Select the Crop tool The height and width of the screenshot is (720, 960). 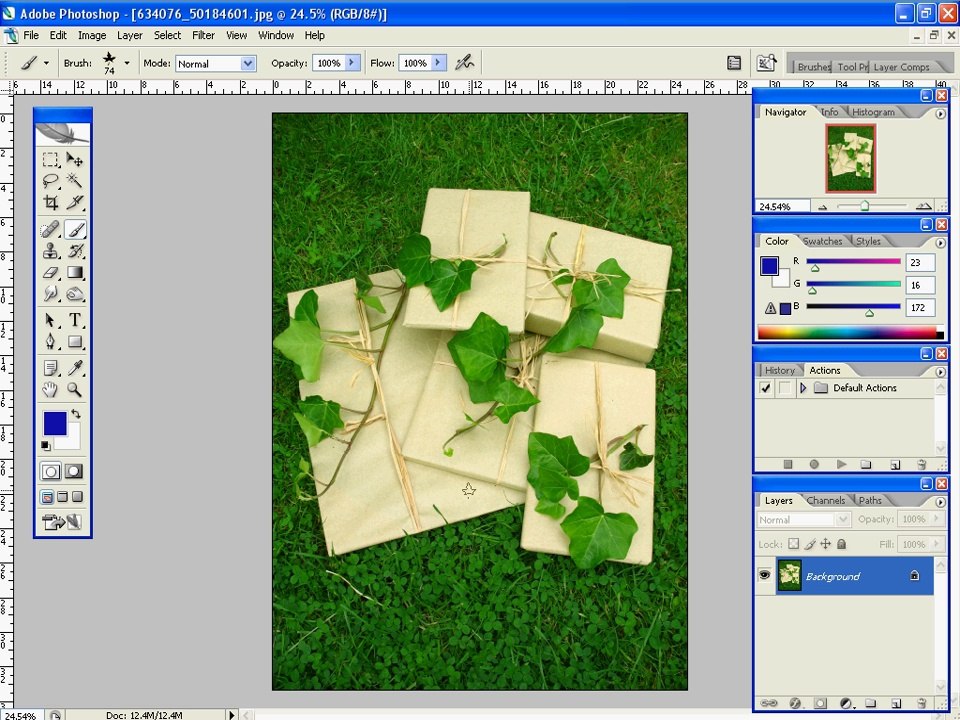[50, 202]
